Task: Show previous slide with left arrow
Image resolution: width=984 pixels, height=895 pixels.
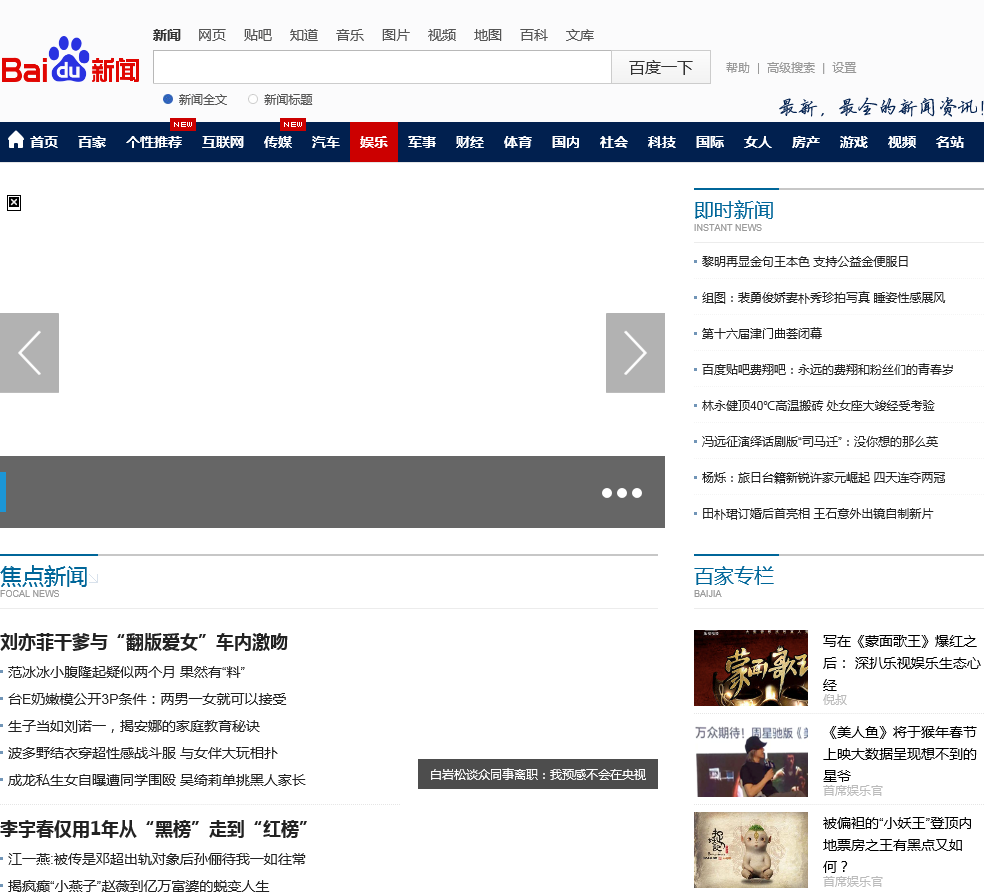Action: pyautogui.click(x=29, y=353)
